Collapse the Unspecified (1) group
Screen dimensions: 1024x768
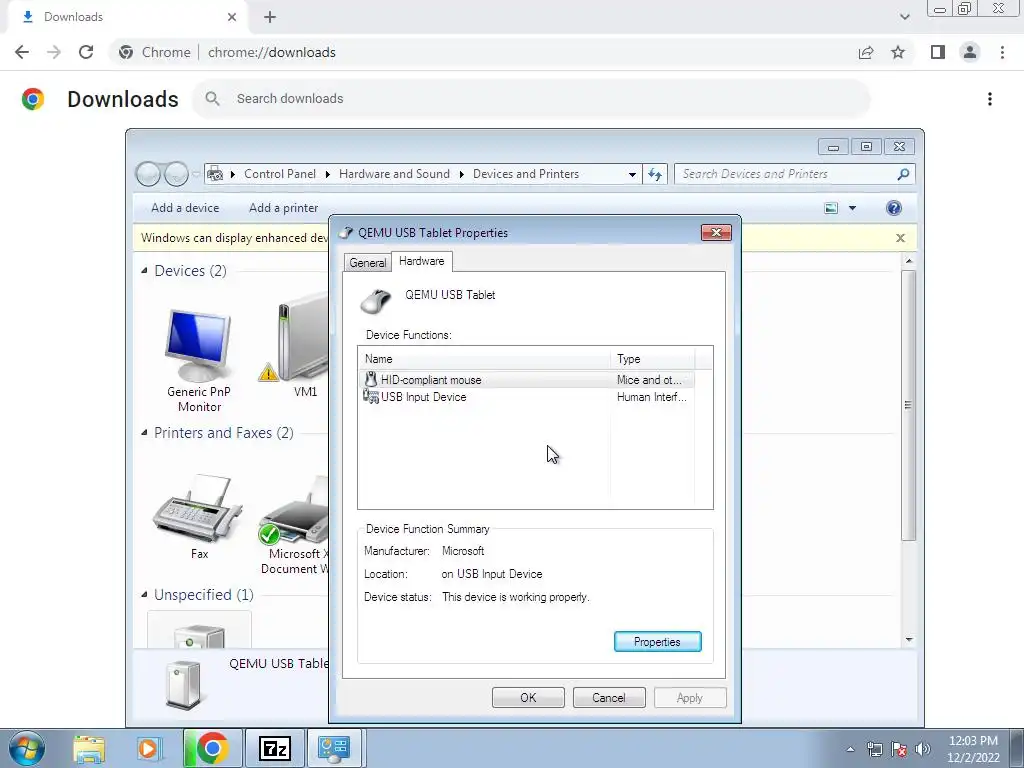pos(144,594)
